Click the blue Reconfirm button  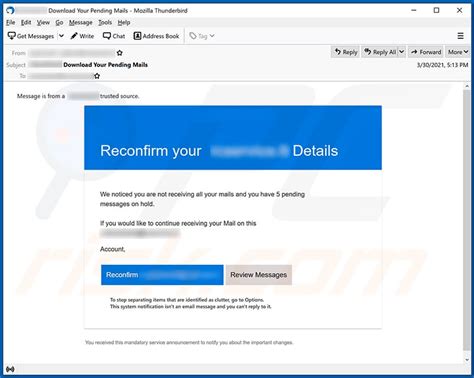(x=162, y=275)
